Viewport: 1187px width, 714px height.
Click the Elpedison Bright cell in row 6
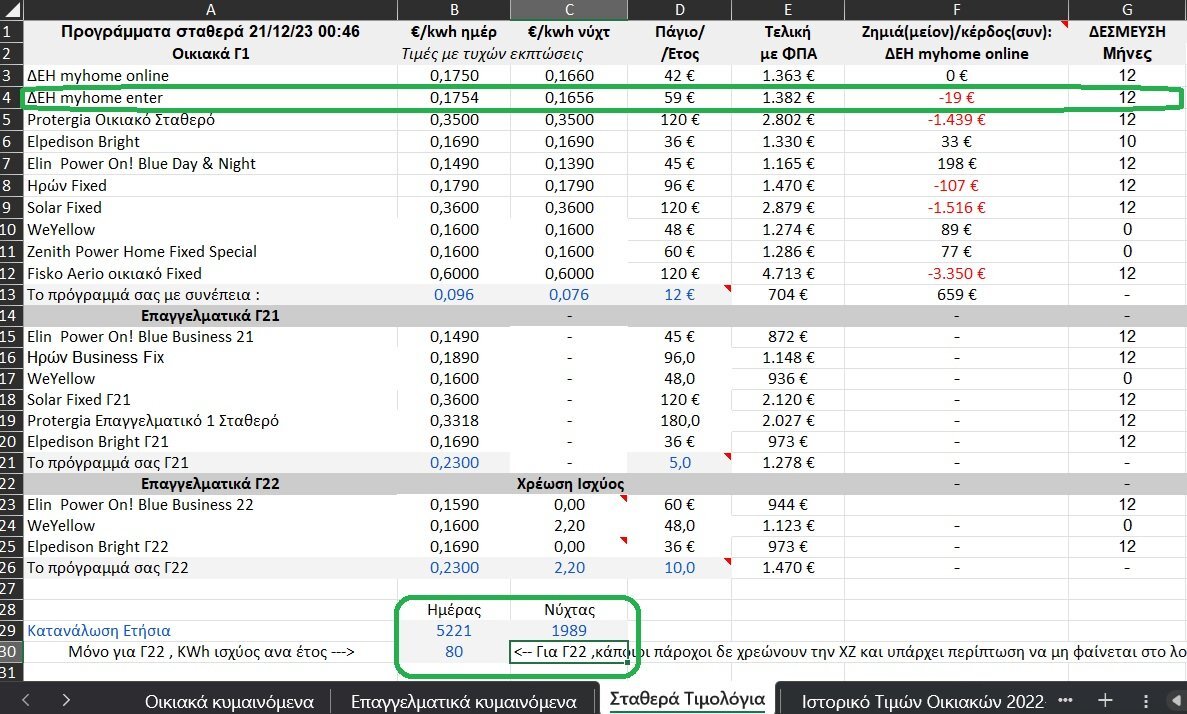click(210, 142)
